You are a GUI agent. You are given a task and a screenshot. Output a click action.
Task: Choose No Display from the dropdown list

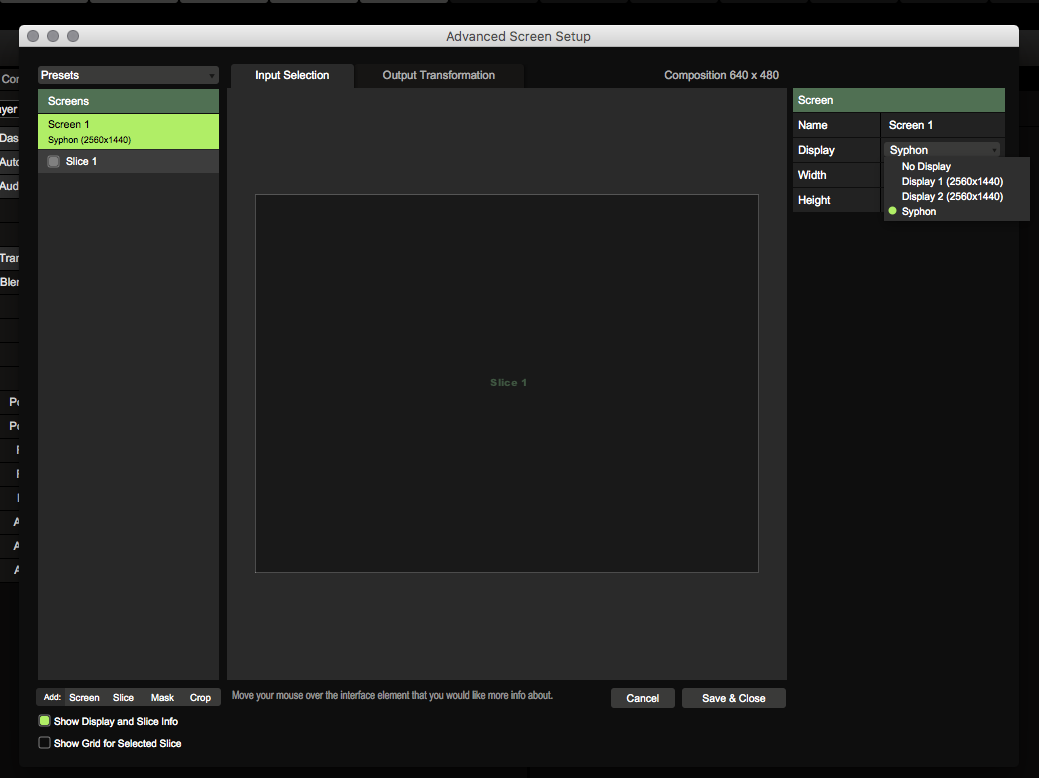pyautogui.click(x=926, y=167)
